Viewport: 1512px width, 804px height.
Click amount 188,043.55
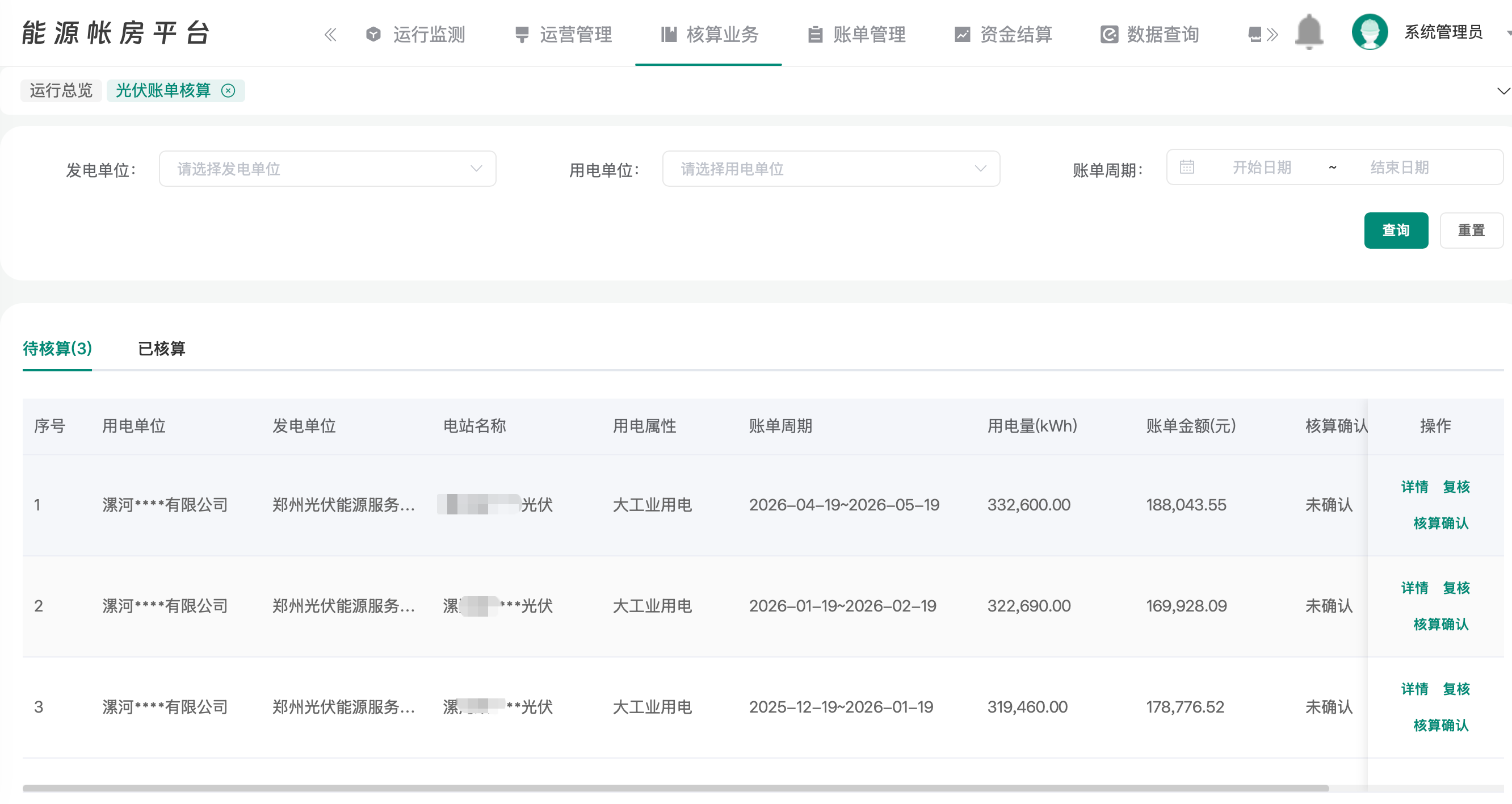point(1186,504)
